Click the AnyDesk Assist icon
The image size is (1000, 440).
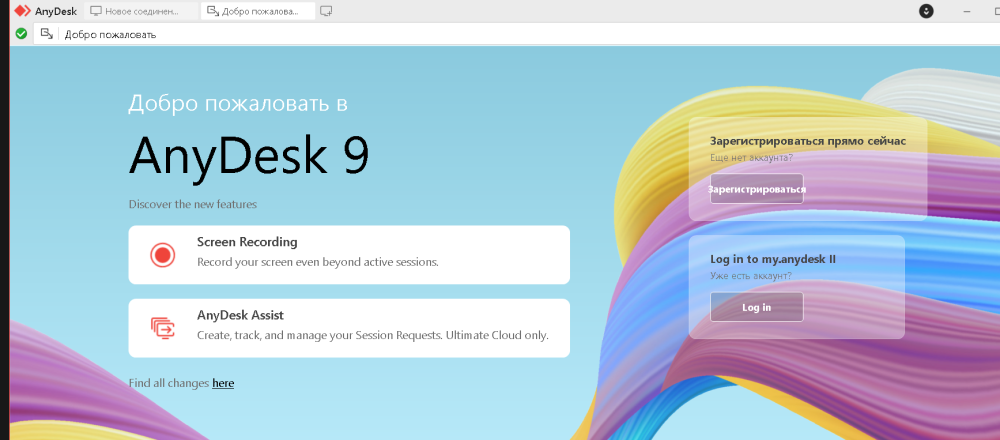pyautogui.click(x=163, y=328)
